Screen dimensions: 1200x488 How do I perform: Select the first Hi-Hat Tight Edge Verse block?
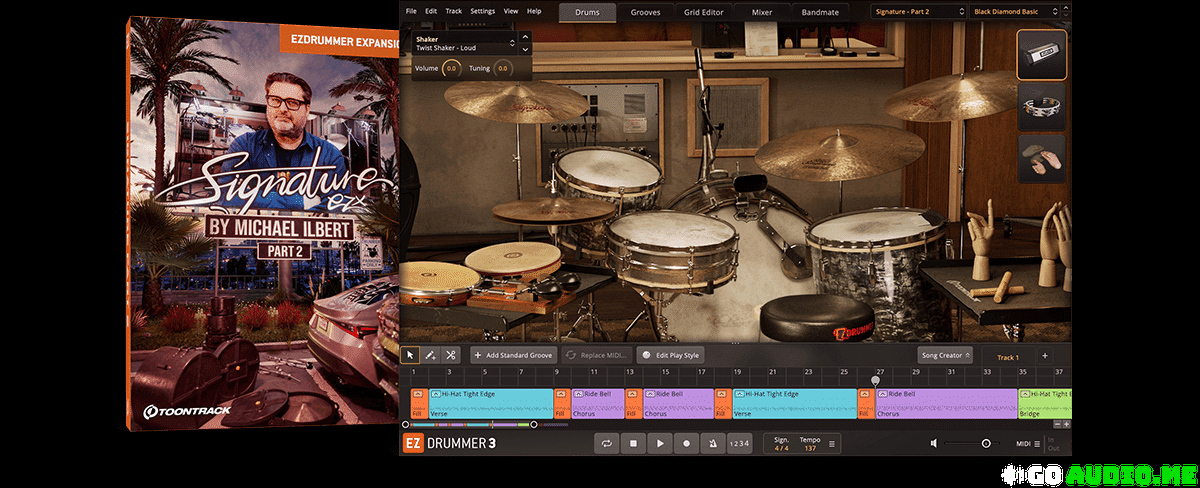pyautogui.click(x=491, y=403)
